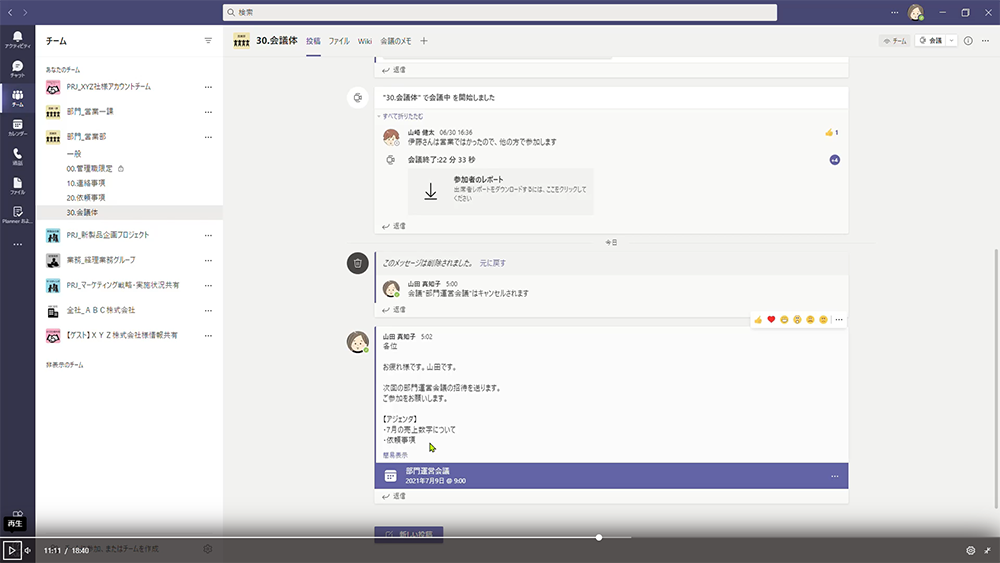Open the Activity (アクティビティ) sidebar icon
This screenshot has height=563, width=1000.
click(17, 39)
